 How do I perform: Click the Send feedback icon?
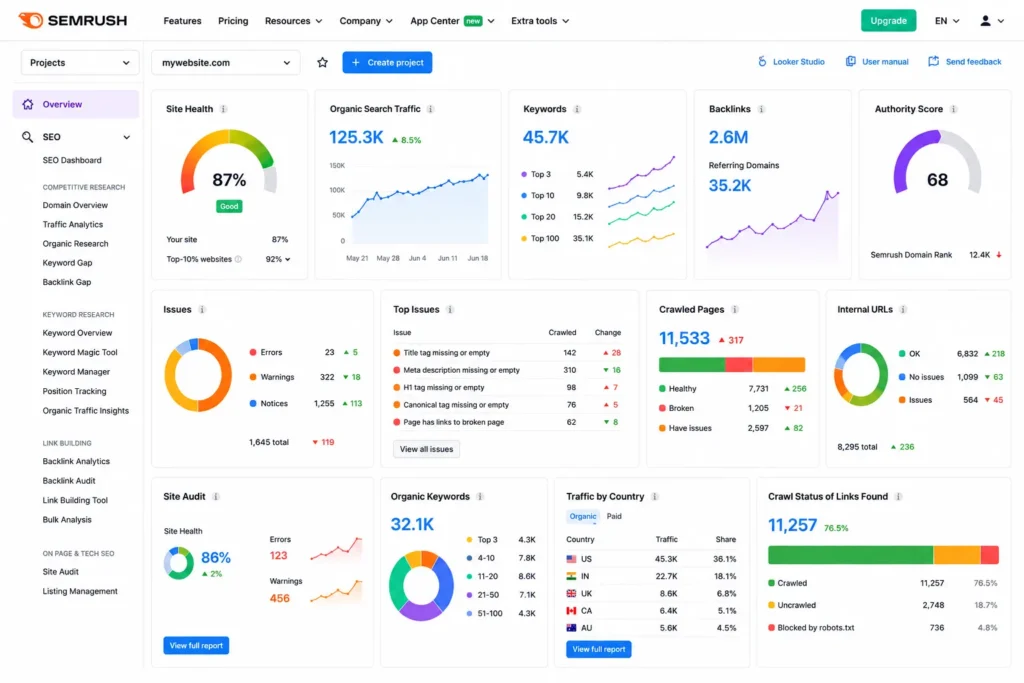pos(934,61)
